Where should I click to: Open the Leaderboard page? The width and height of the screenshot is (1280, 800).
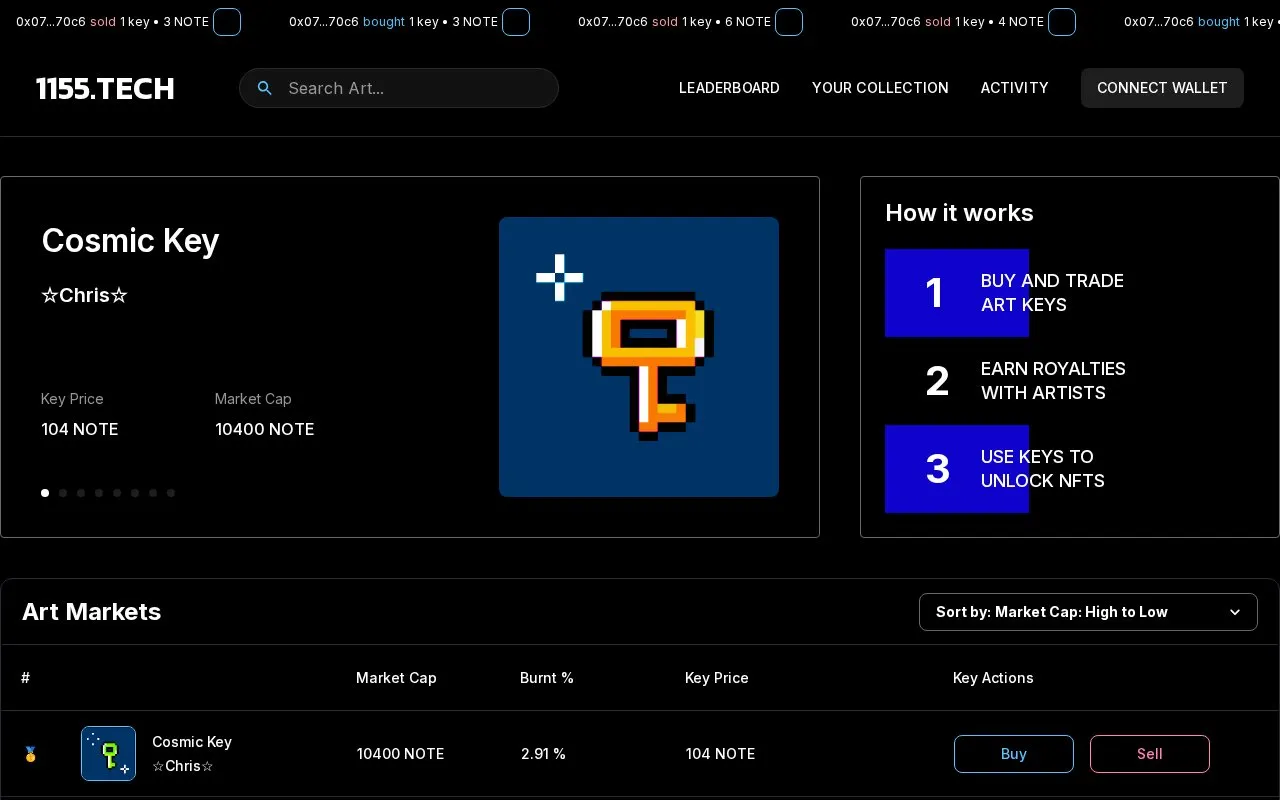(x=729, y=88)
